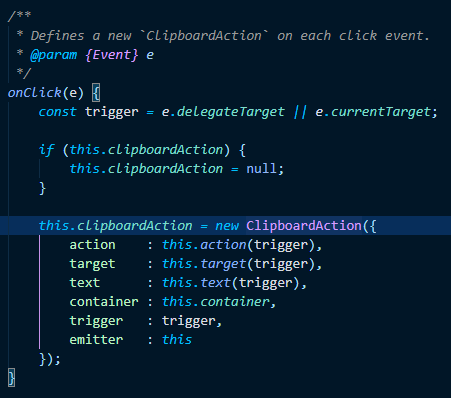Click this.container value
This screenshot has width=451, height=398.
pyautogui.click(x=216, y=302)
